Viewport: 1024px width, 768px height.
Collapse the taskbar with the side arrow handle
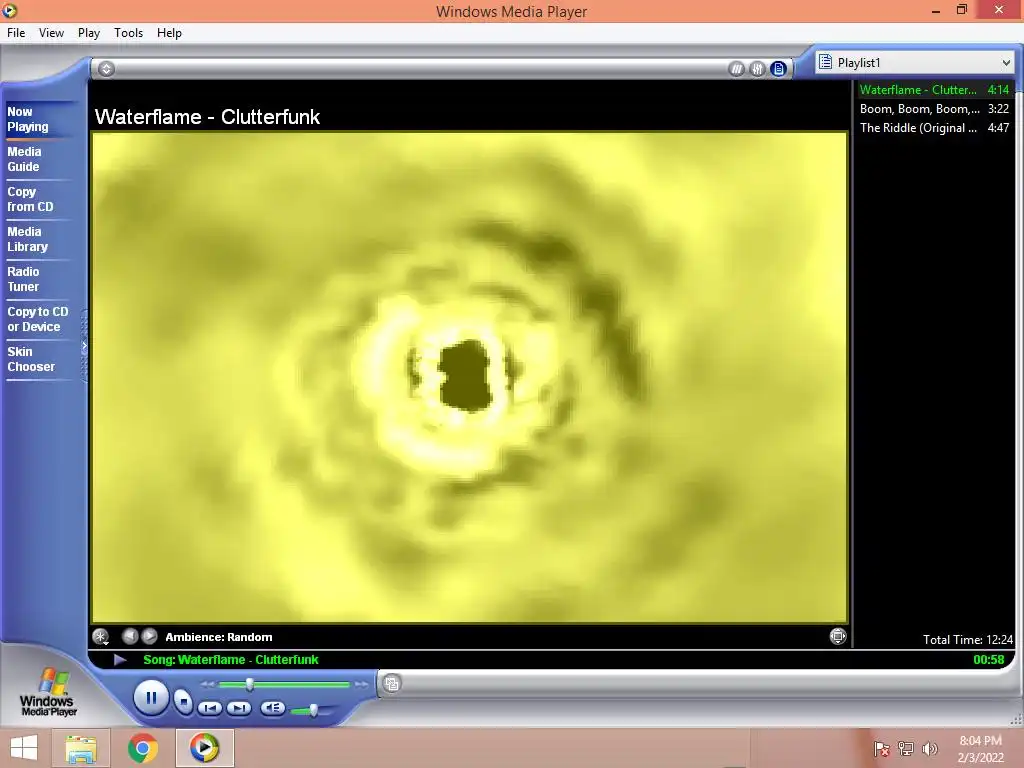(x=84, y=345)
